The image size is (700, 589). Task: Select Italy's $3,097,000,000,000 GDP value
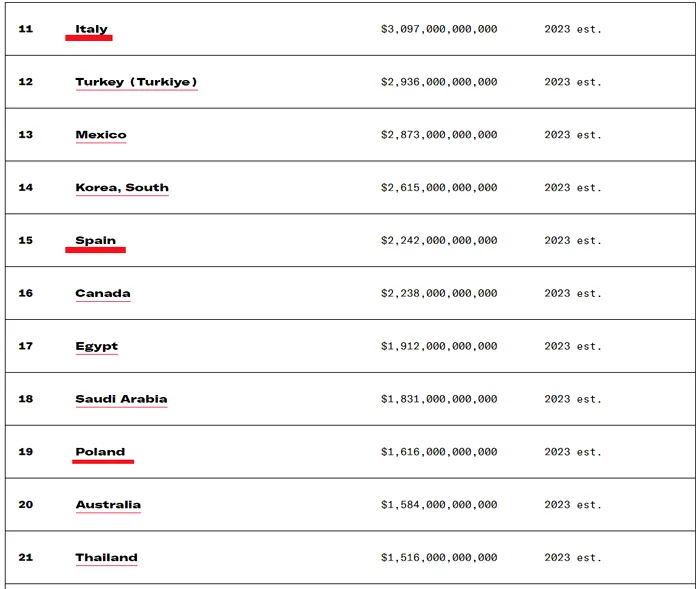pos(439,29)
